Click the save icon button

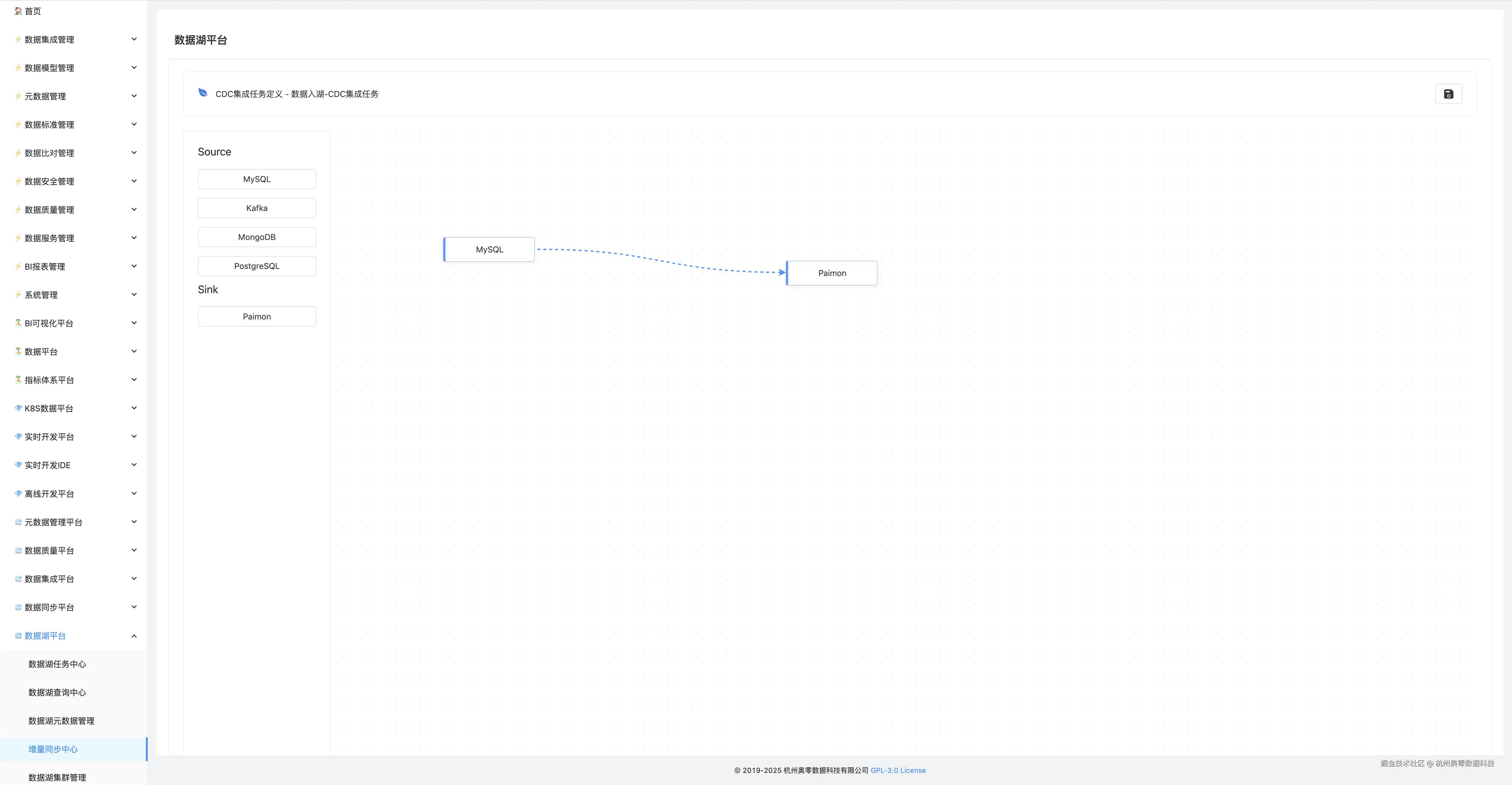[1448, 94]
